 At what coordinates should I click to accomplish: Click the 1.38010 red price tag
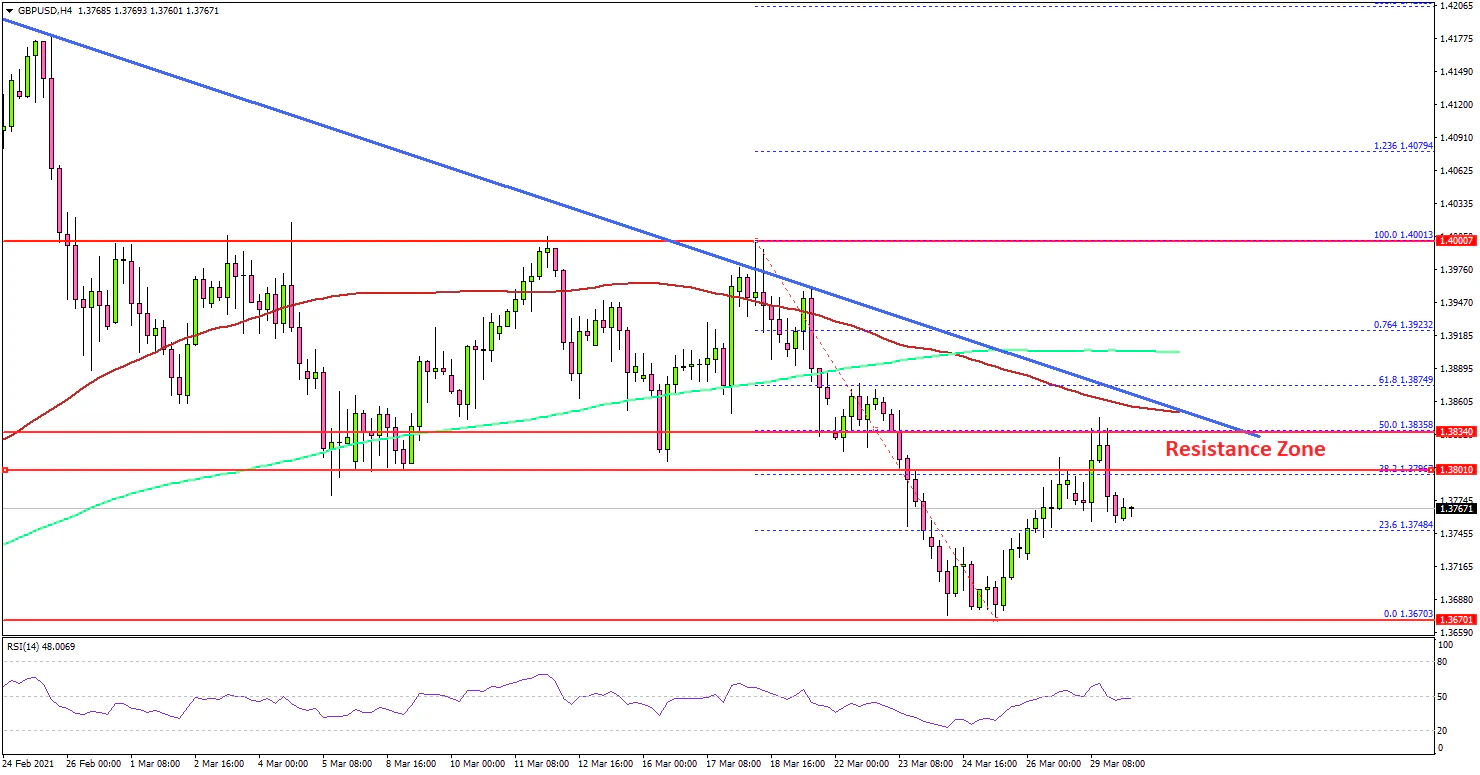1456,470
